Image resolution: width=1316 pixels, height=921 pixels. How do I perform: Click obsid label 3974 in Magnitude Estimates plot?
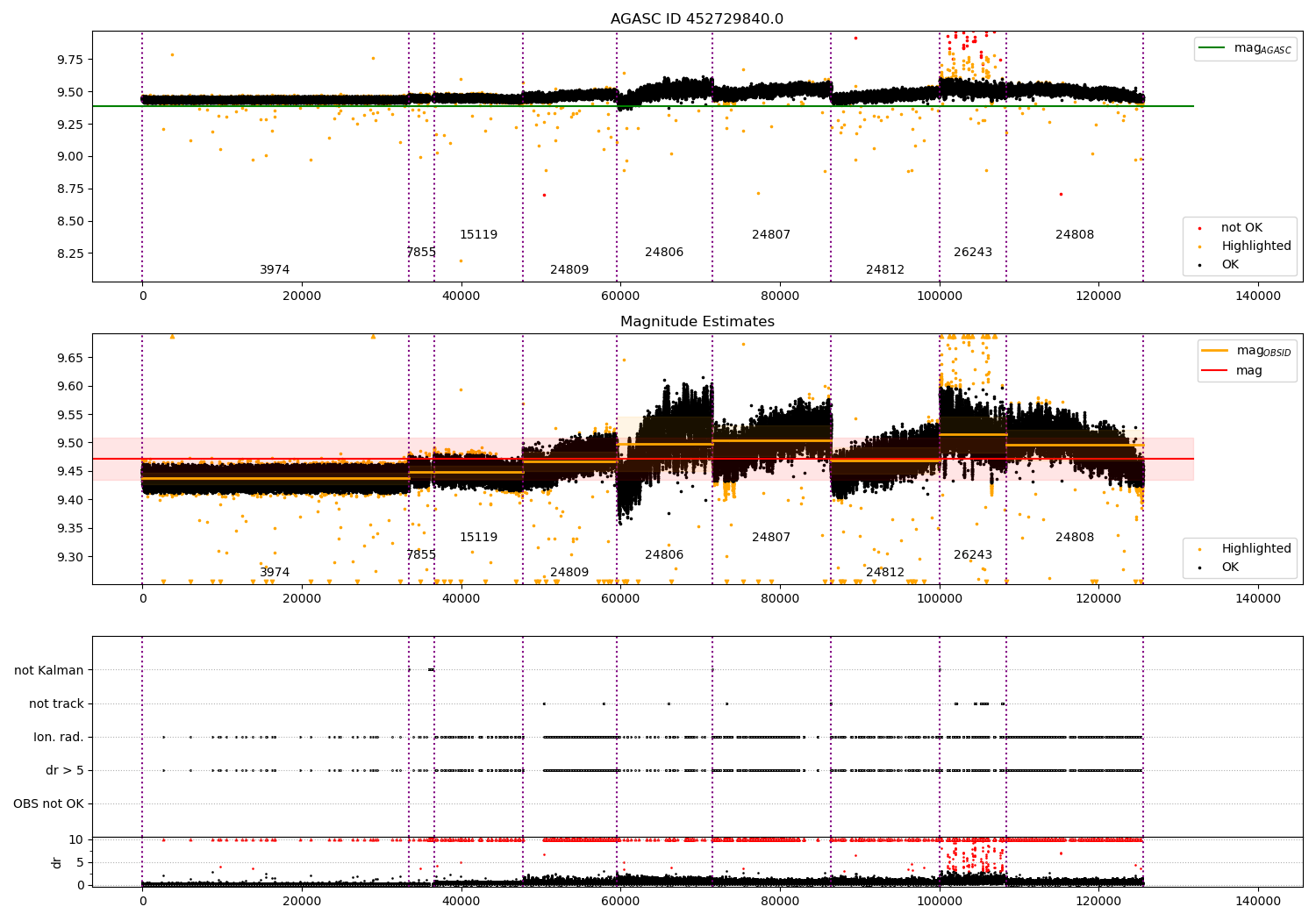(275, 573)
